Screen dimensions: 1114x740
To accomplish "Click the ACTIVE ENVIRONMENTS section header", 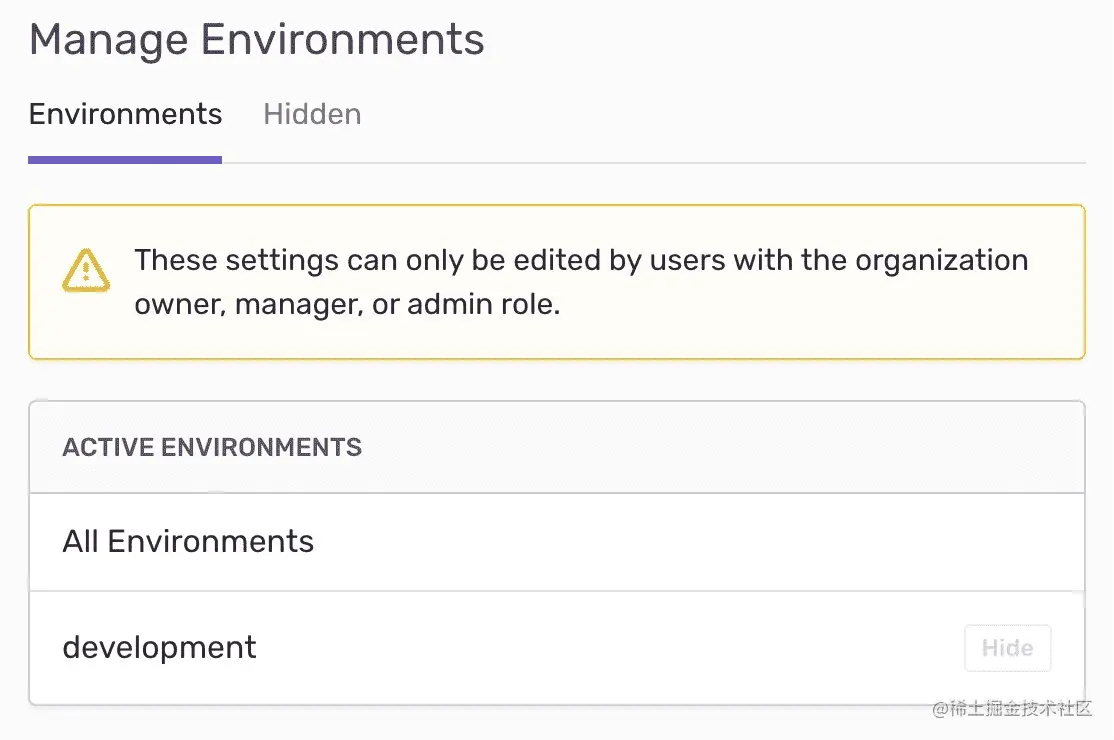I will click(x=212, y=447).
